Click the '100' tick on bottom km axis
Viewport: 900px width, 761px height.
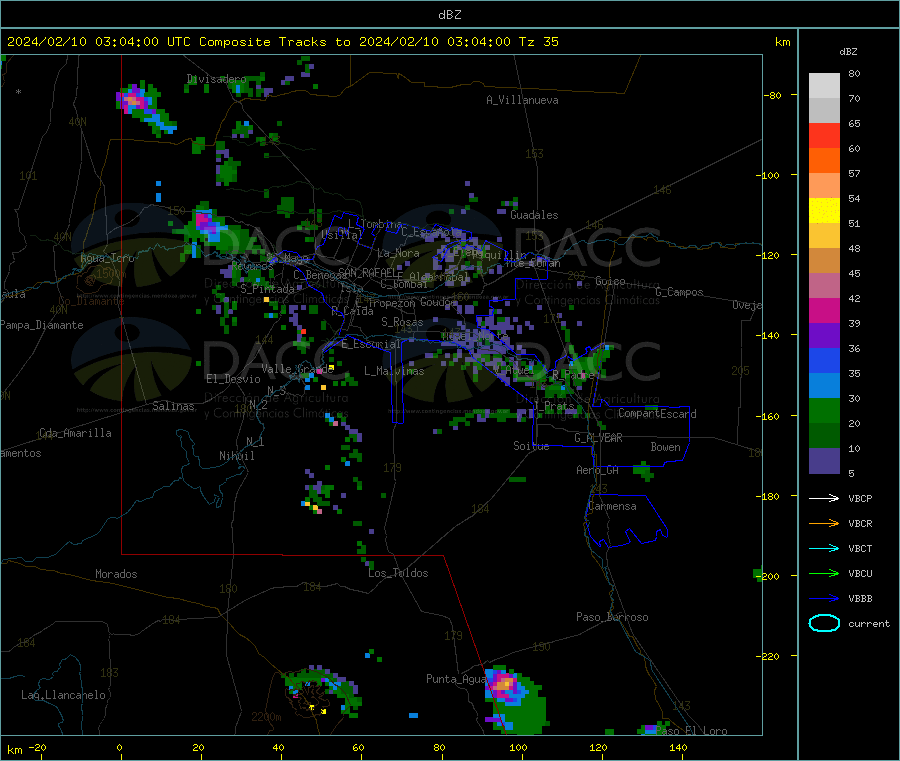coord(518,748)
